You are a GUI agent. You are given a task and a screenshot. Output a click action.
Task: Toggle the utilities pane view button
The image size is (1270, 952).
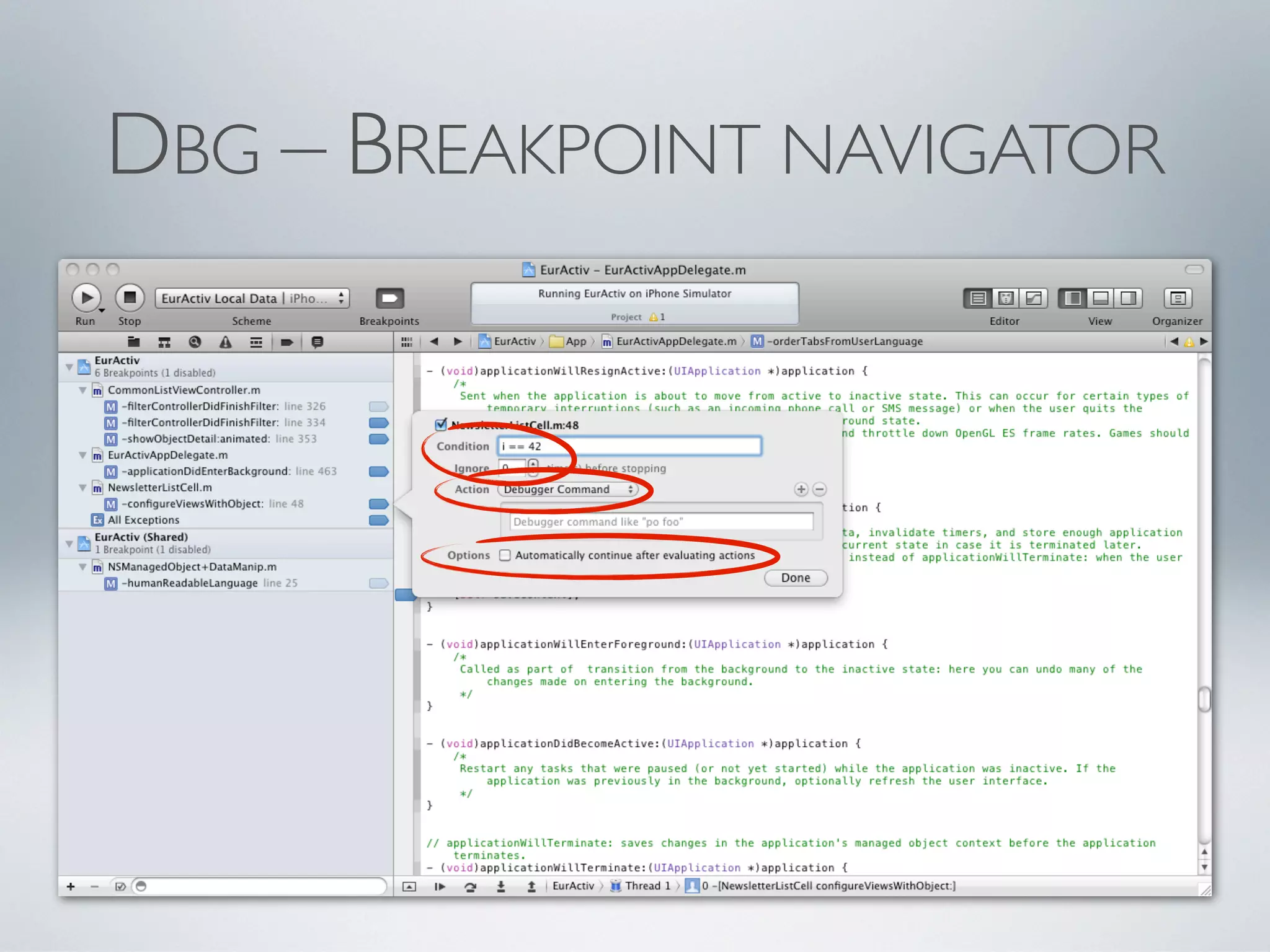tap(1129, 298)
